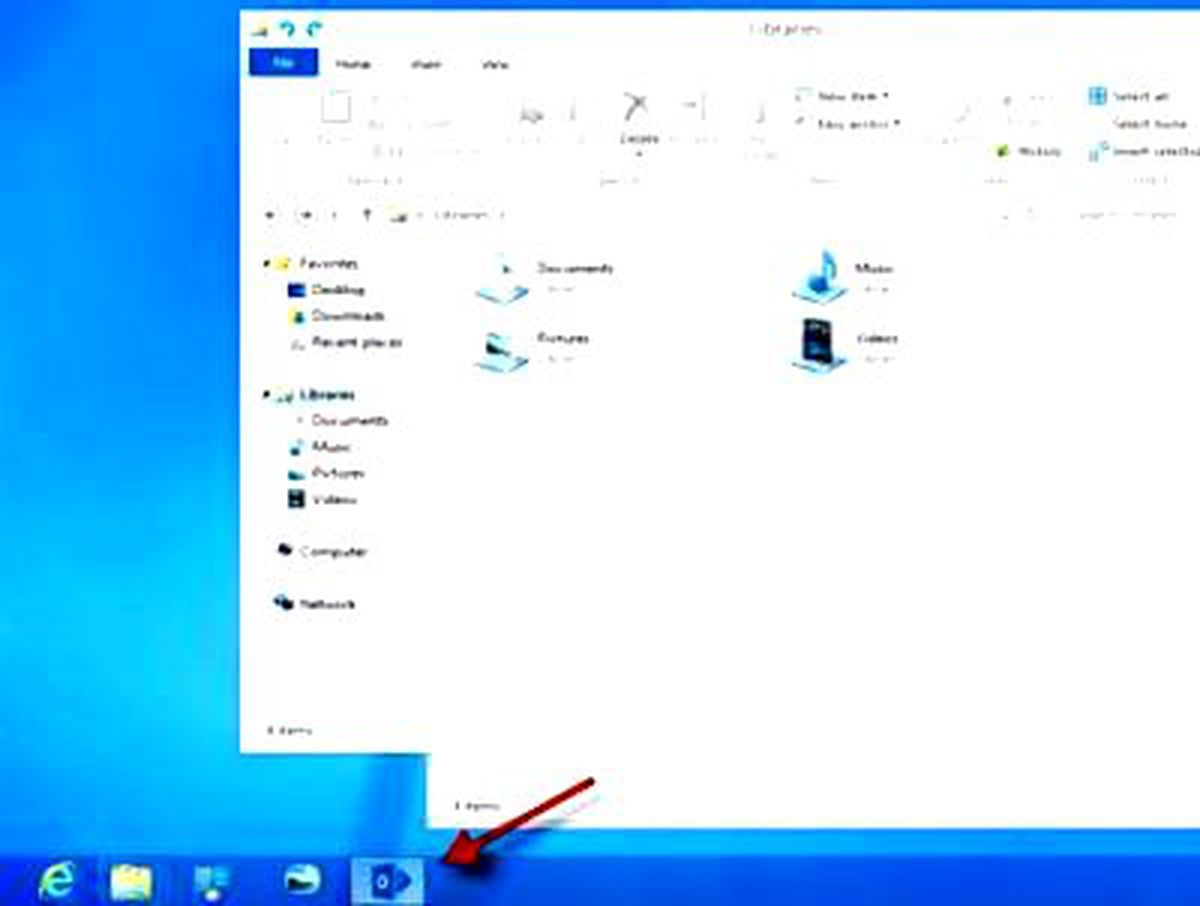Screen dimensions: 1200x906
Task: Click taskbar icon right of File Explorer
Action: (212, 880)
